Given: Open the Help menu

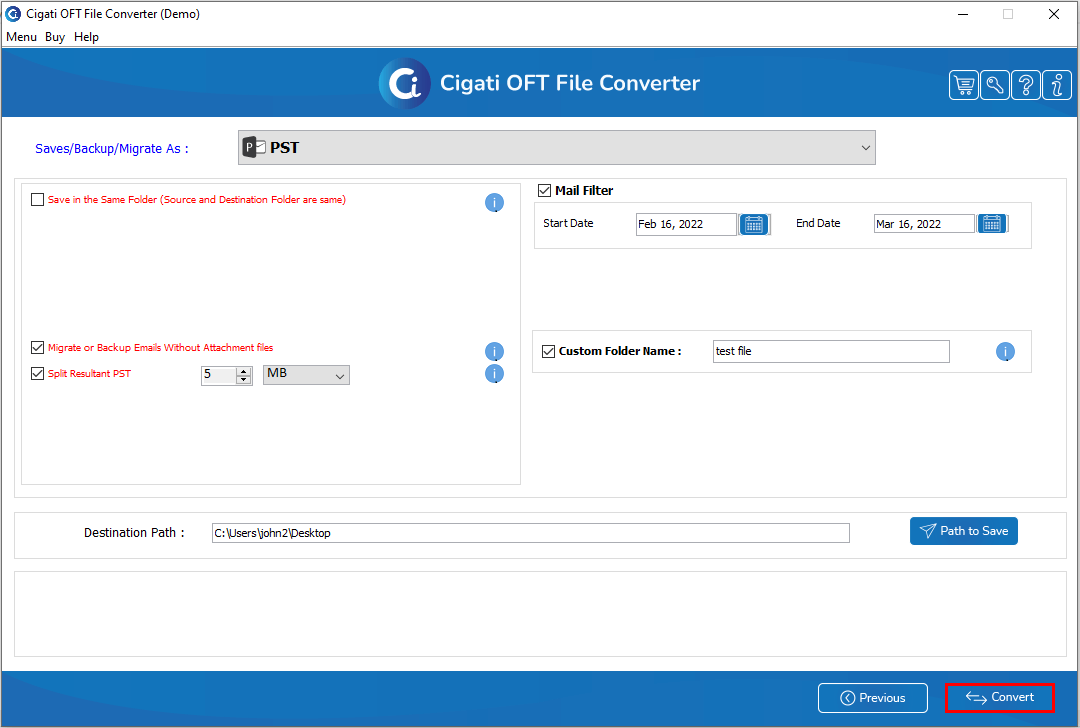Looking at the screenshot, I should tap(86, 37).
